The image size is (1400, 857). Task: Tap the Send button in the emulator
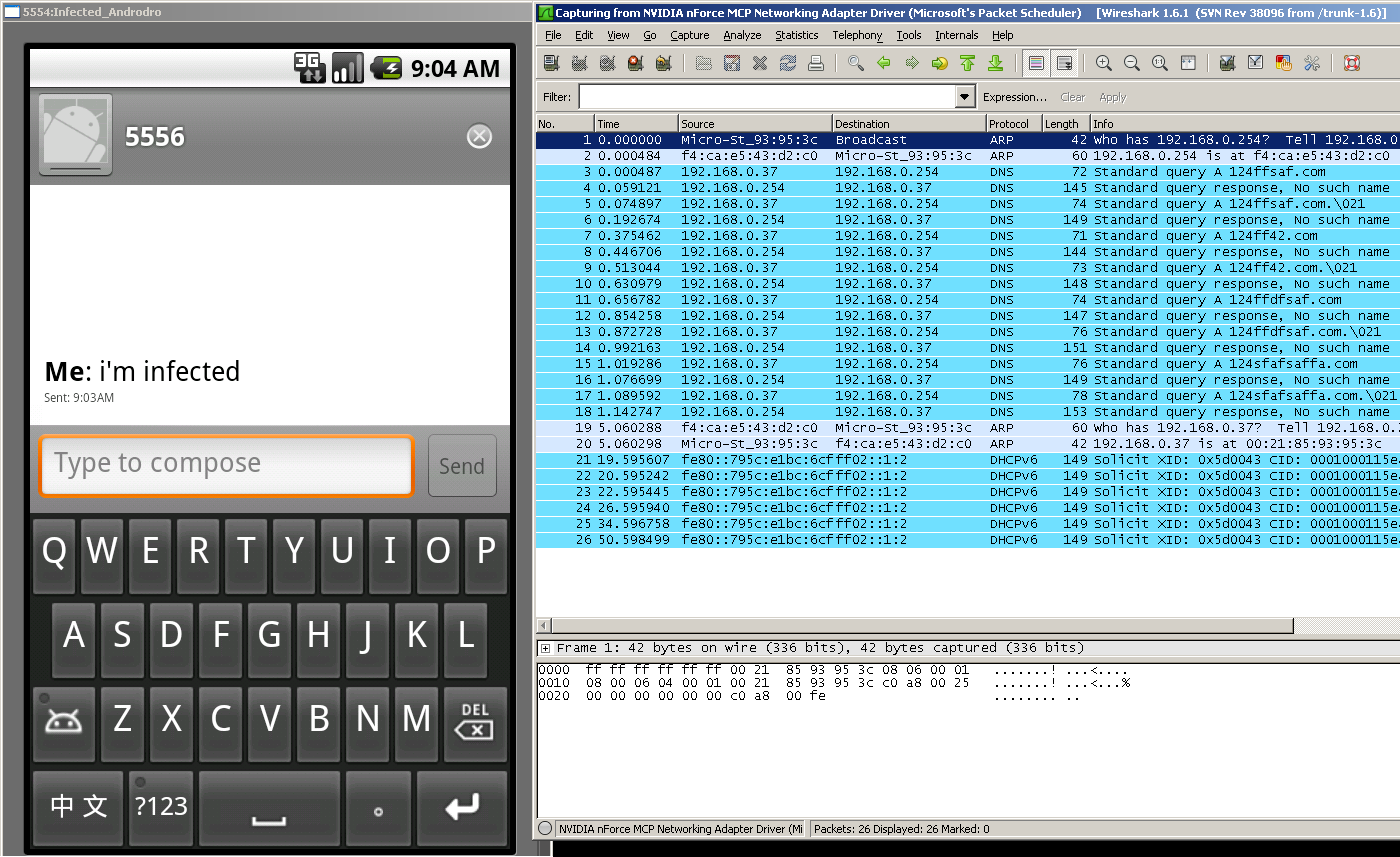[462, 466]
